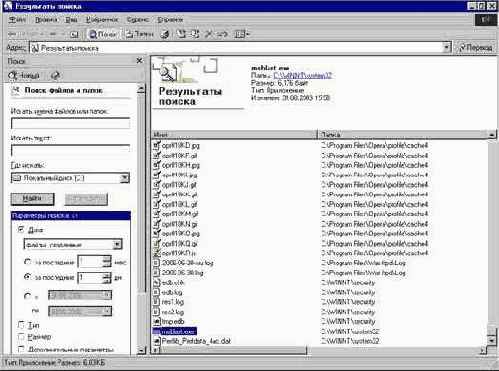
Task: Sort by the Папка column header
Action: 403,134
